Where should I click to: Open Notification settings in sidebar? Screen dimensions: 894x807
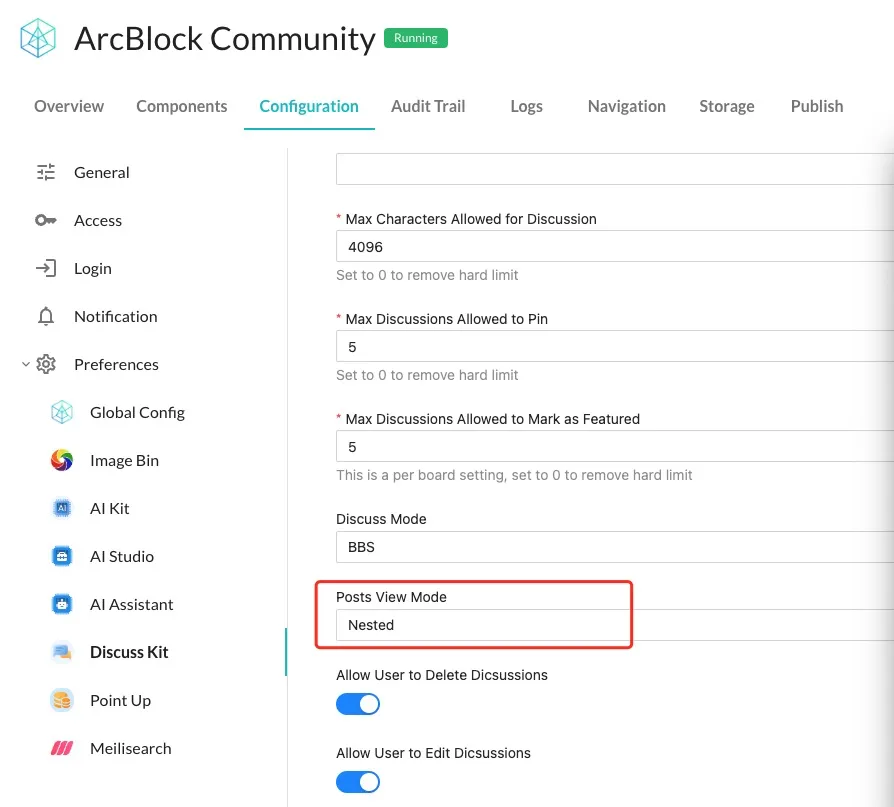(116, 316)
